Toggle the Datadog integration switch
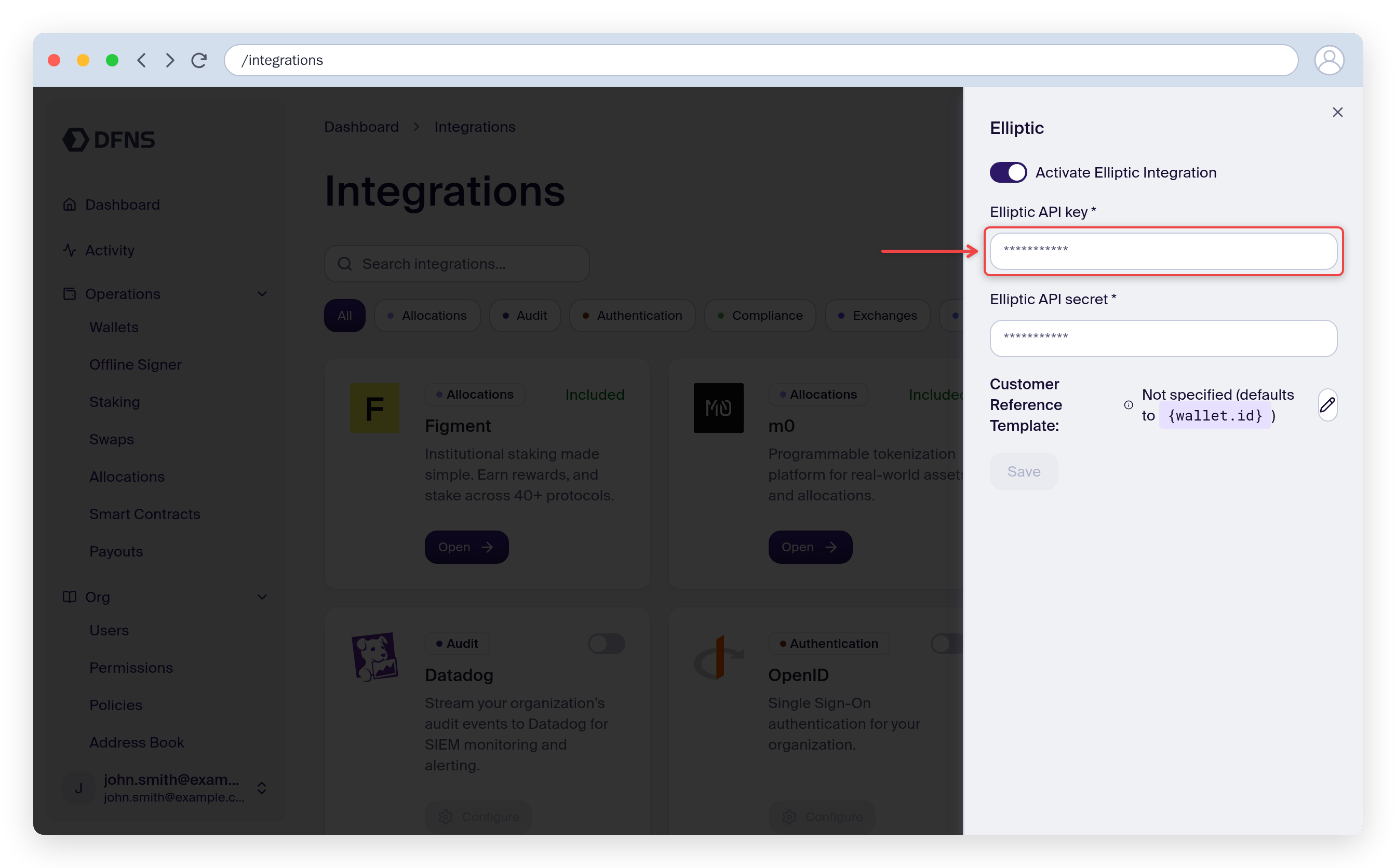The image size is (1396, 868). (607, 644)
